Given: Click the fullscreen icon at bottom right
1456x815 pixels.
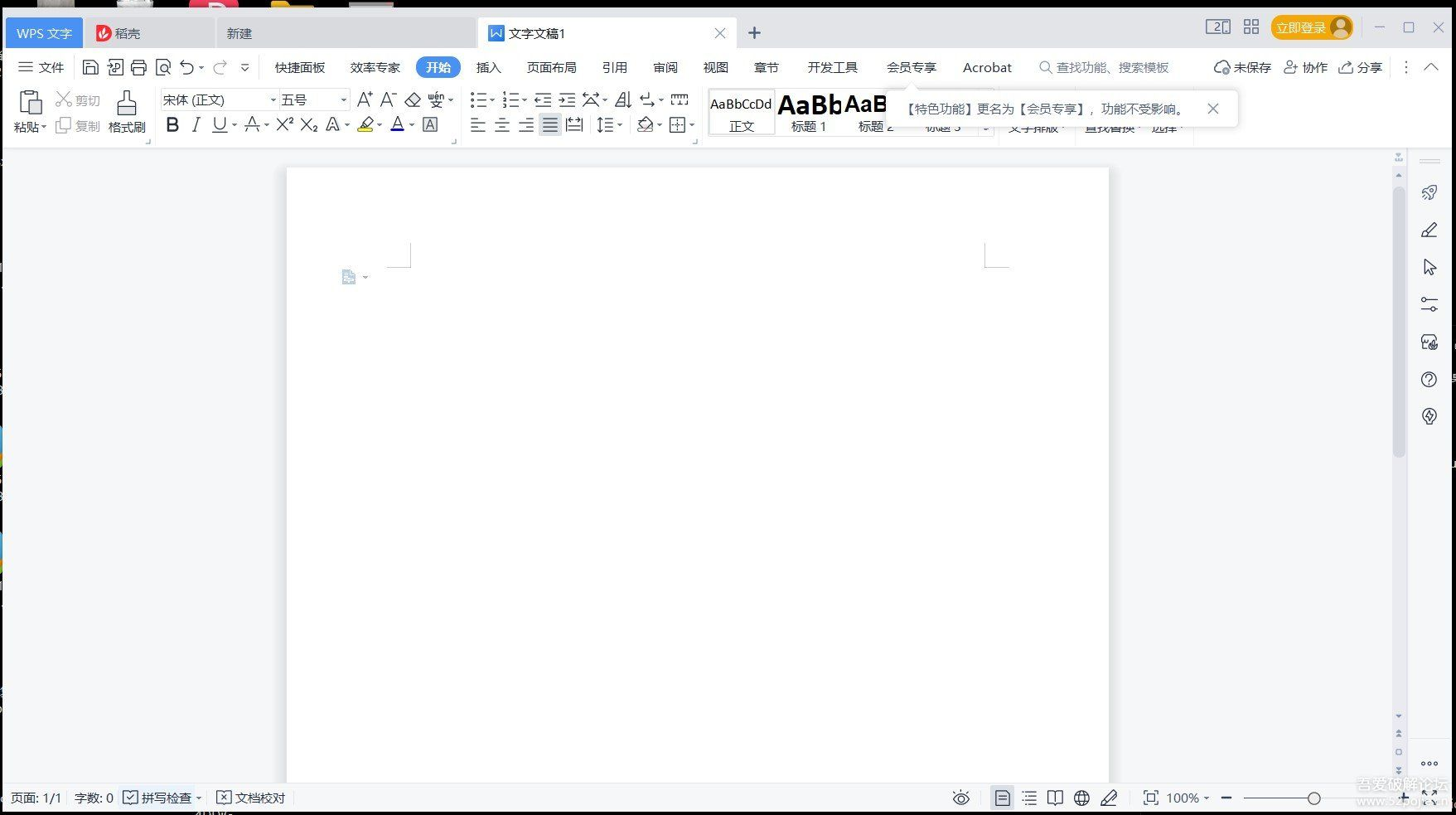Looking at the screenshot, I should click(1429, 798).
